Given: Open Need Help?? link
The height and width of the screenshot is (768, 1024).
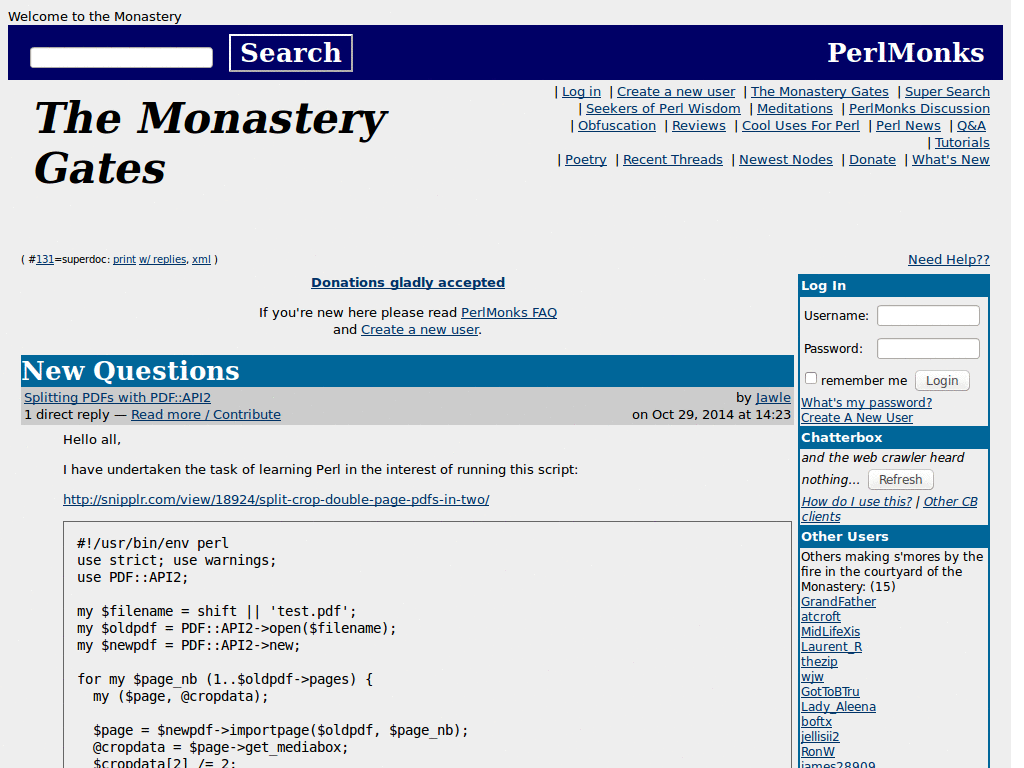Looking at the screenshot, I should coord(948,259).
